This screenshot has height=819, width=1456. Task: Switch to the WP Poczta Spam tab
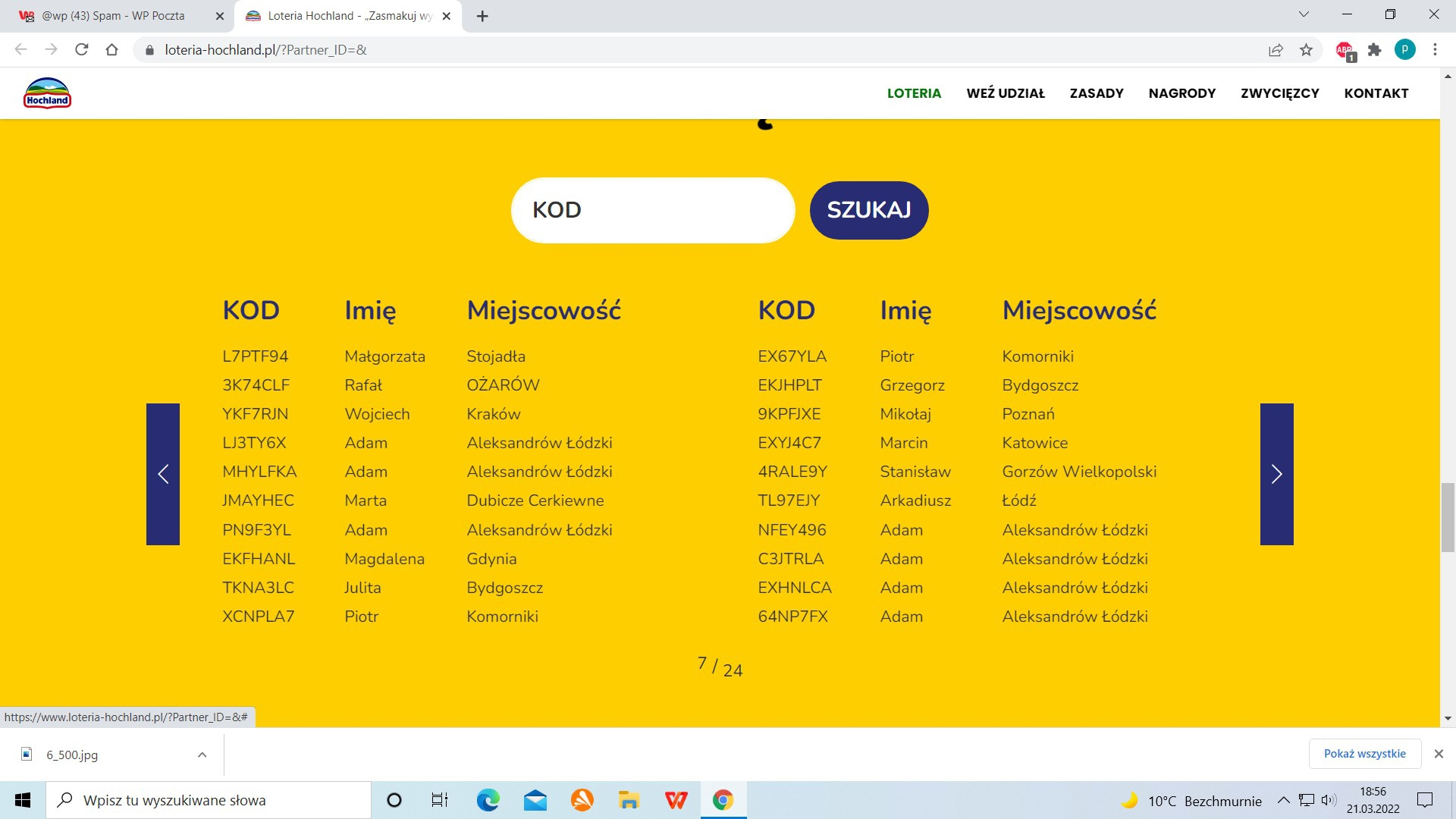114,16
